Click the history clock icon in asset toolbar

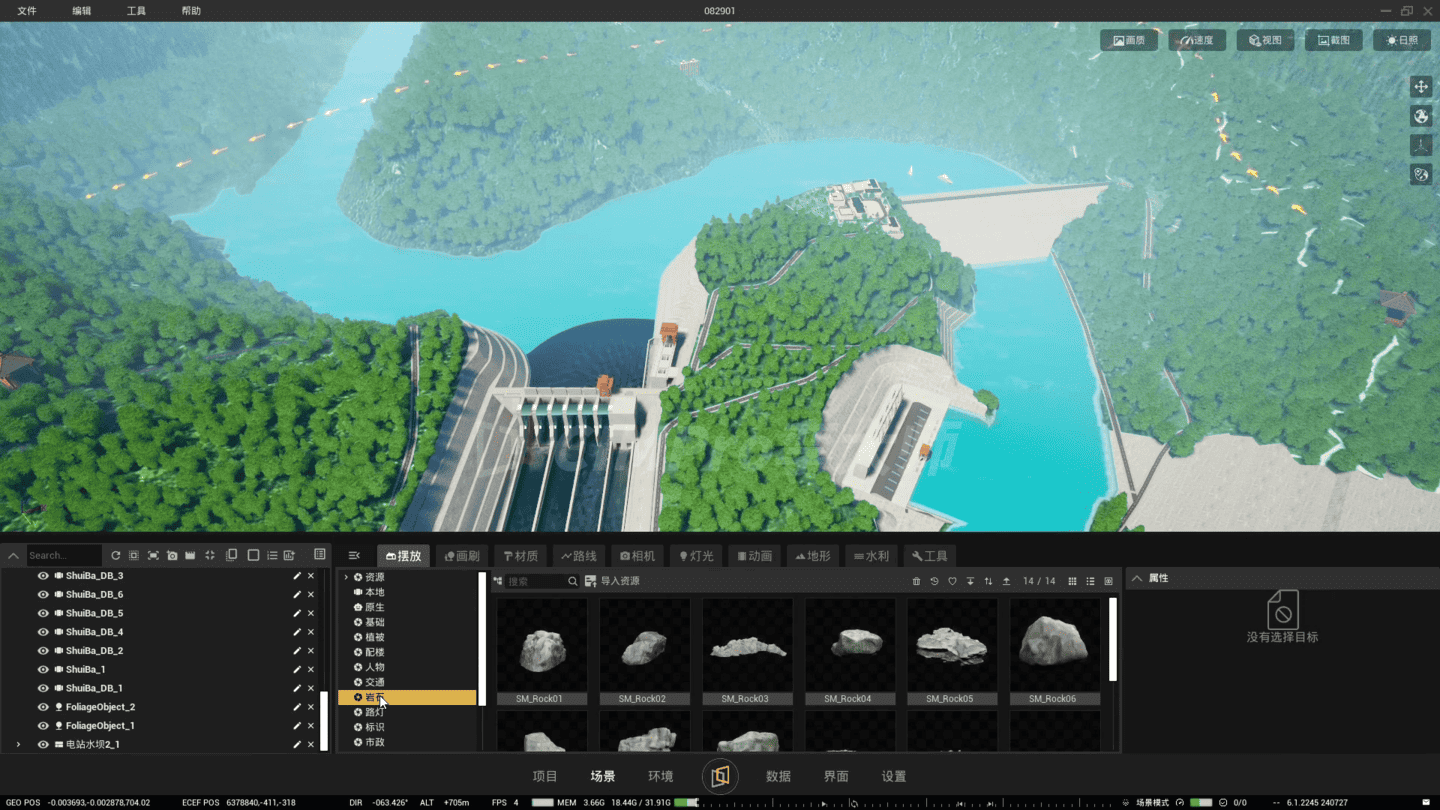(934, 581)
